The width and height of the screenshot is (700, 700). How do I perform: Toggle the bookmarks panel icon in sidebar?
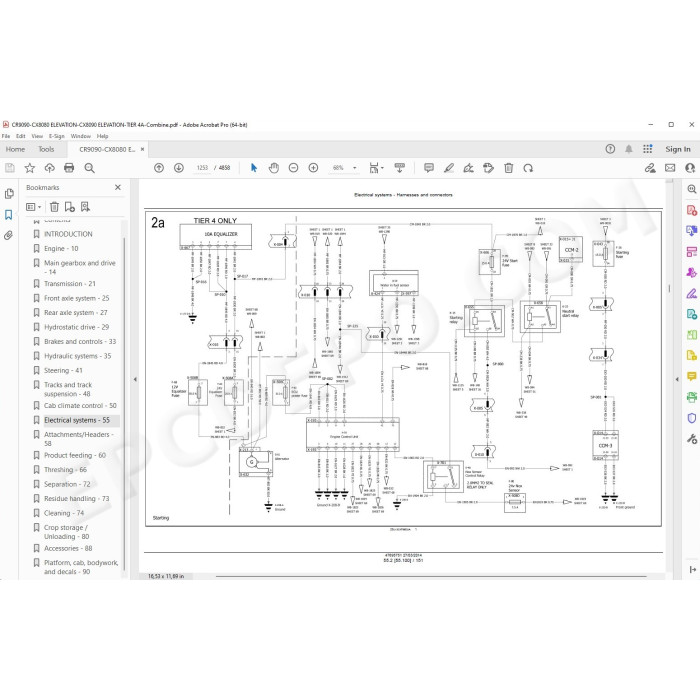[8, 215]
